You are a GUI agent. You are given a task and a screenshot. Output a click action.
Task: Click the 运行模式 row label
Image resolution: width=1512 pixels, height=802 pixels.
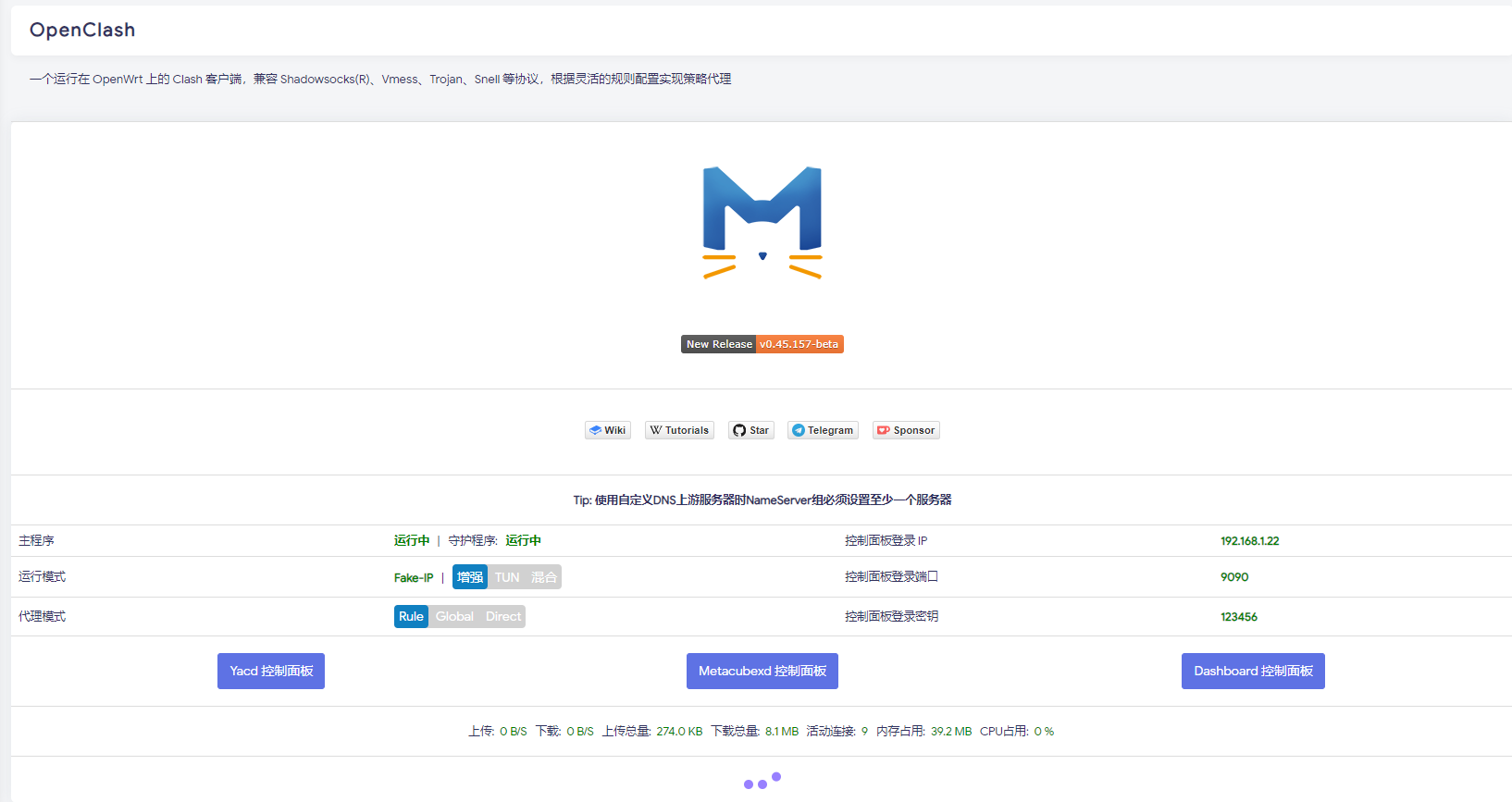42,576
